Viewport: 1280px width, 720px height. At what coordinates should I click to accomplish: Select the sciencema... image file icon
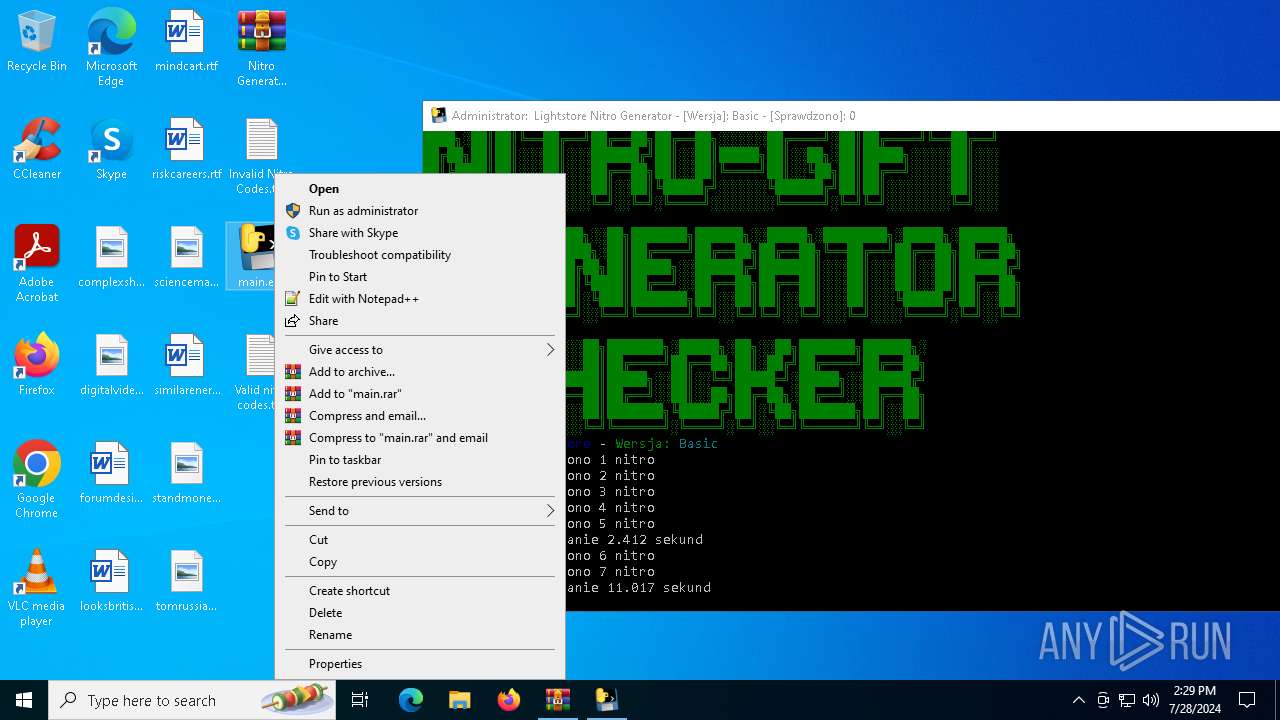[186, 258]
